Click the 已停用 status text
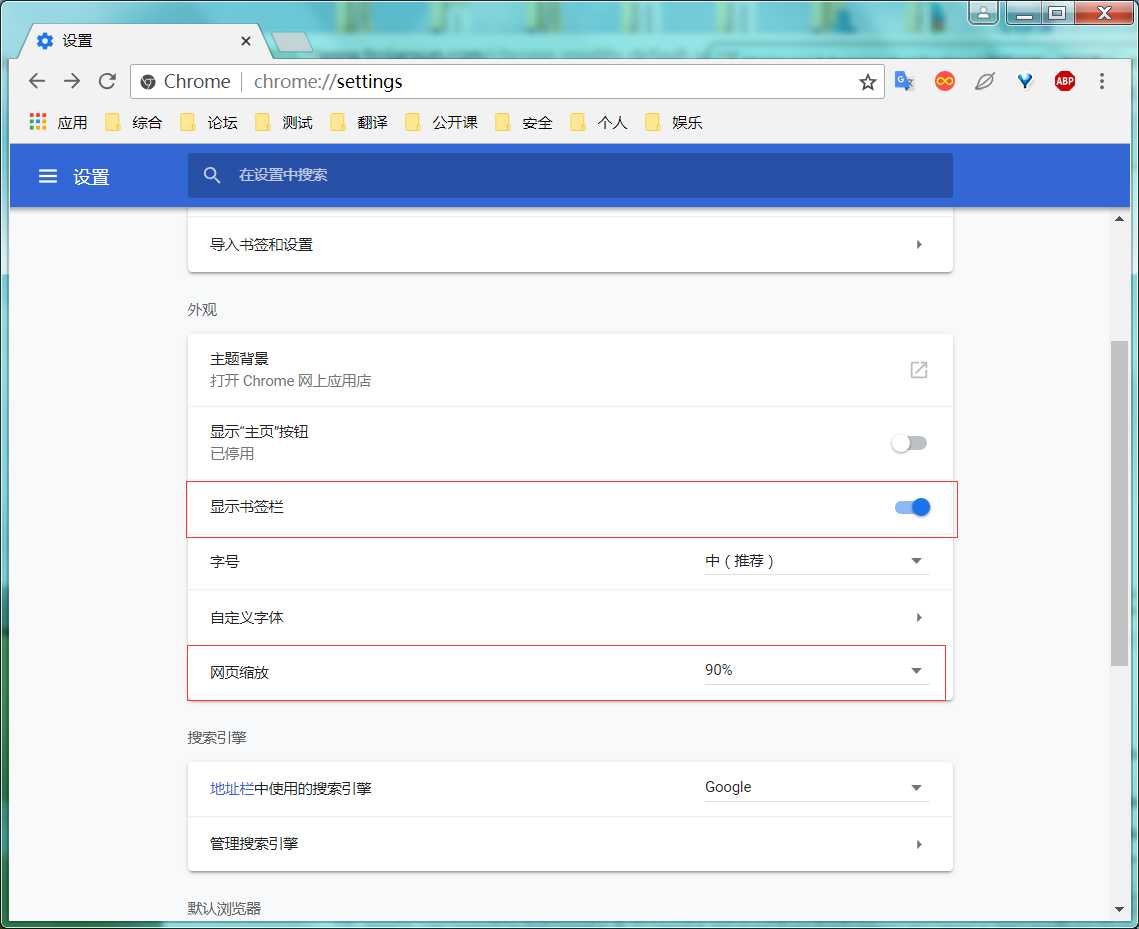The image size is (1139, 929). click(232, 454)
